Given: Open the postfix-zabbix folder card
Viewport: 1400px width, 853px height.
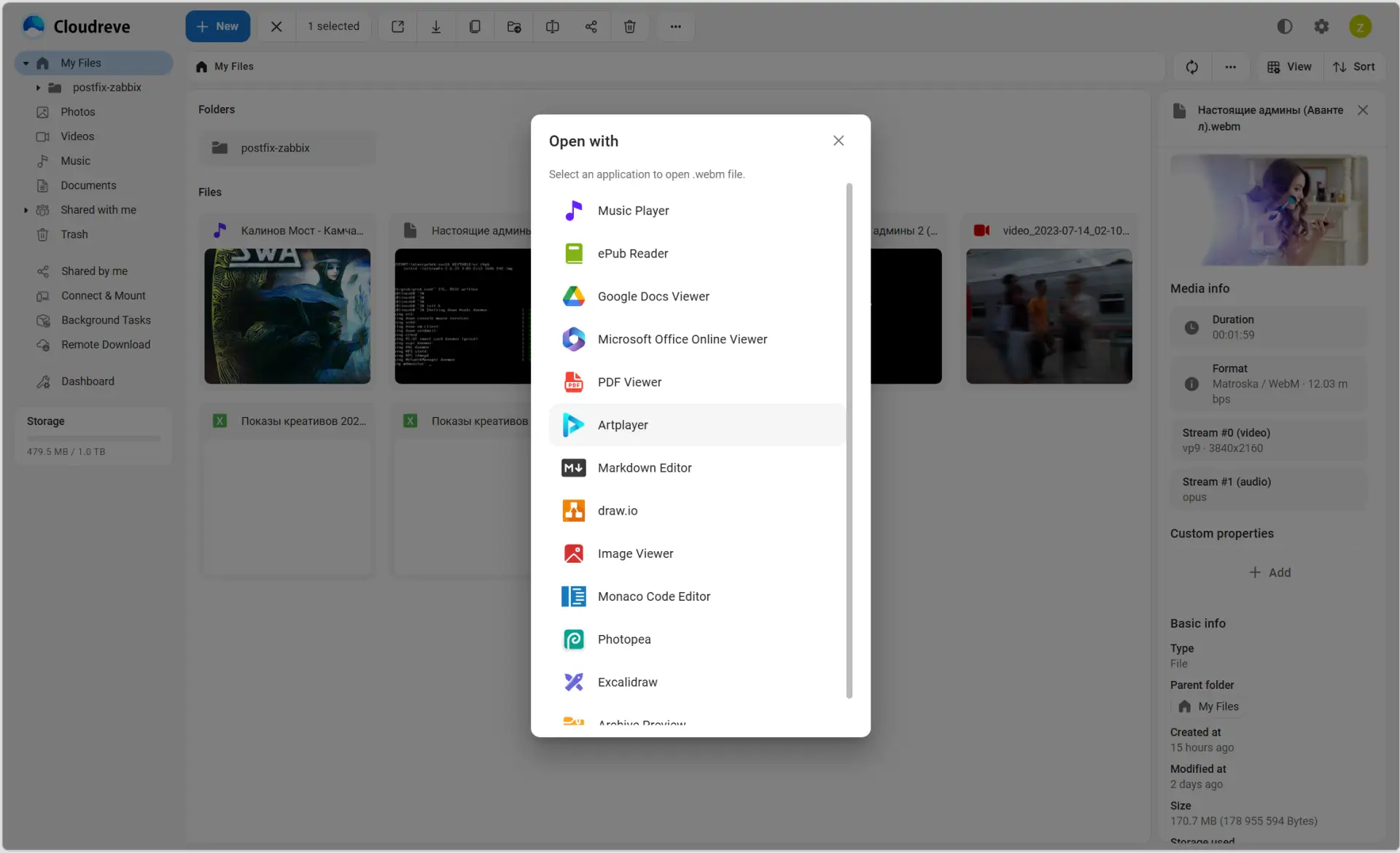Looking at the screenshot, I should click(287, 148).
